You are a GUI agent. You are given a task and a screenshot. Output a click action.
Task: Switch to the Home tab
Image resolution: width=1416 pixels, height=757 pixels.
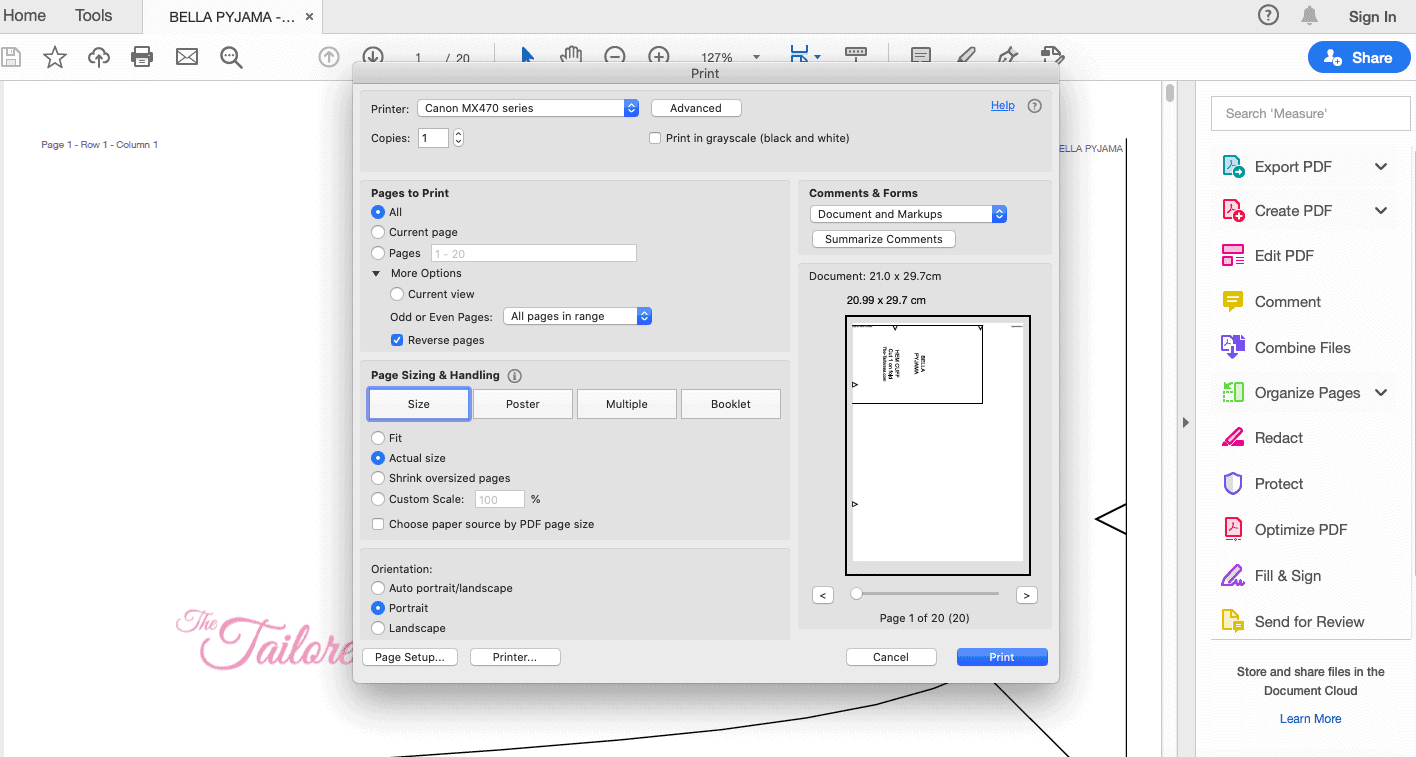pos(24,16)
